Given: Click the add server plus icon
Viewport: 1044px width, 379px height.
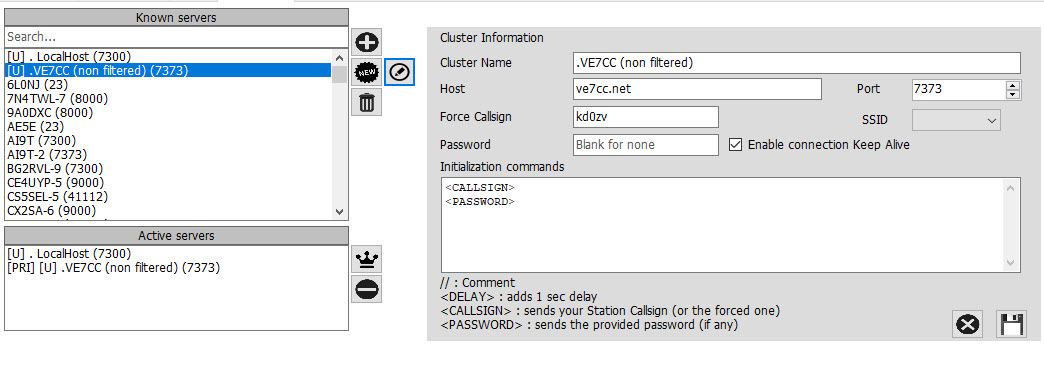Looking at the screenshot, I should pyautogui.click(x=366, y=43).
